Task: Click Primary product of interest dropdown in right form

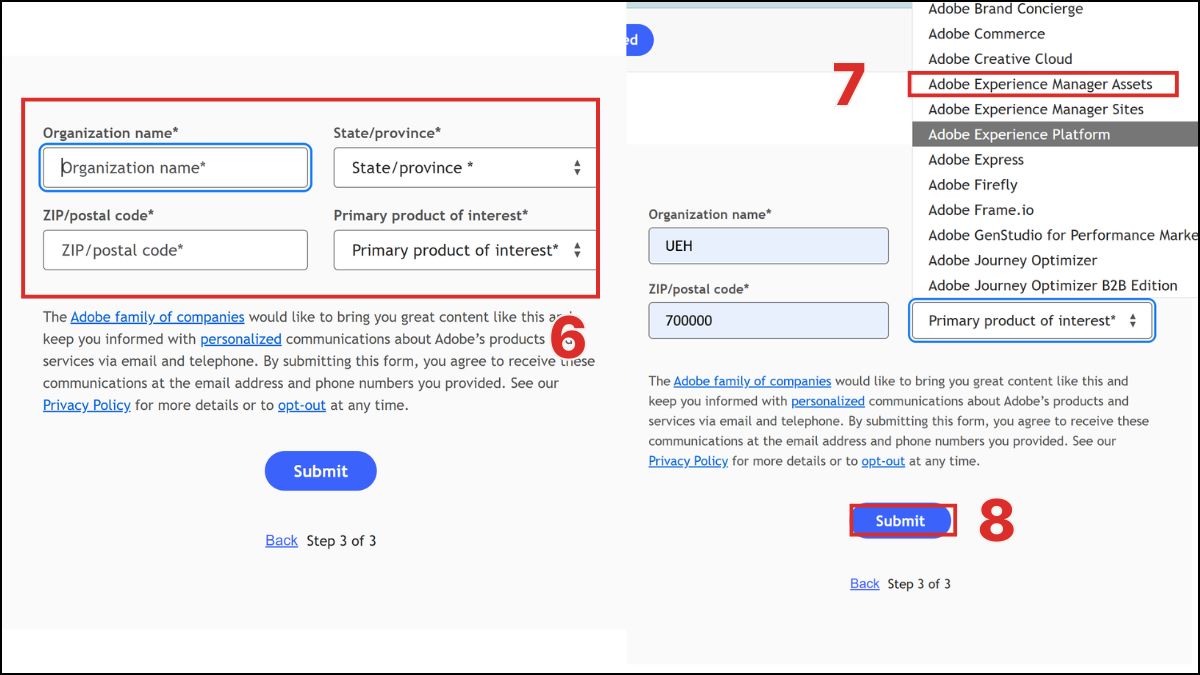Action: 1032,320
